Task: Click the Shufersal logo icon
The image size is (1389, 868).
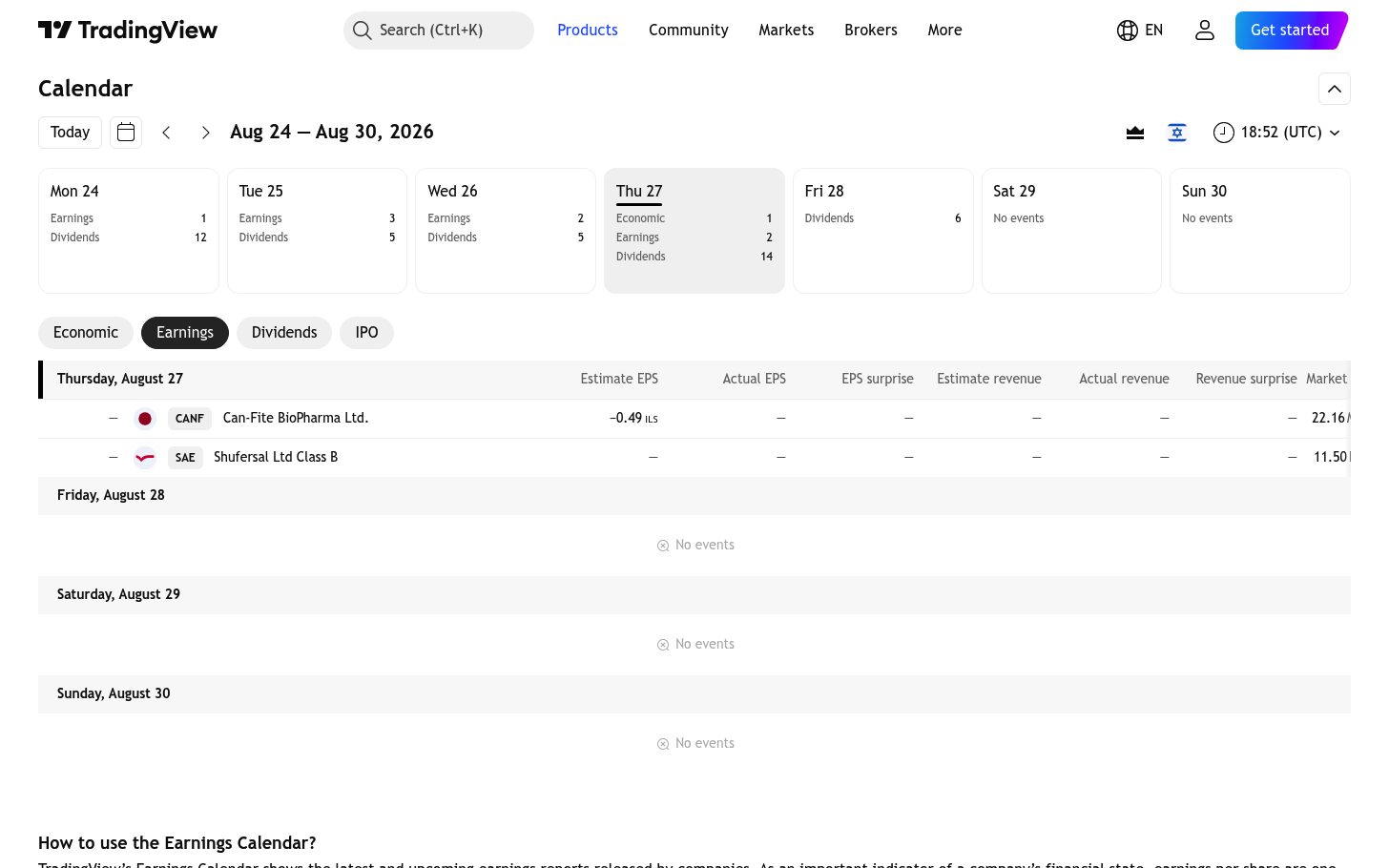Action: pos(145,458)
